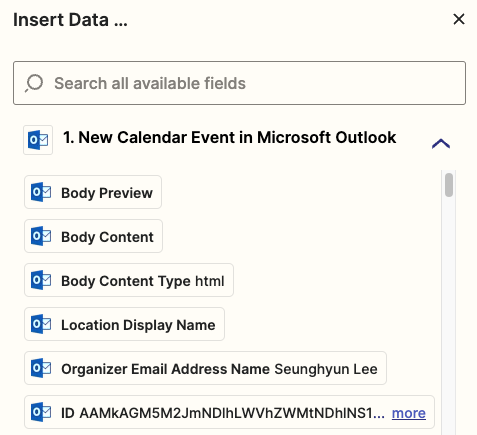
Task: Open the more link in ID field
Action: coord(409,413)
